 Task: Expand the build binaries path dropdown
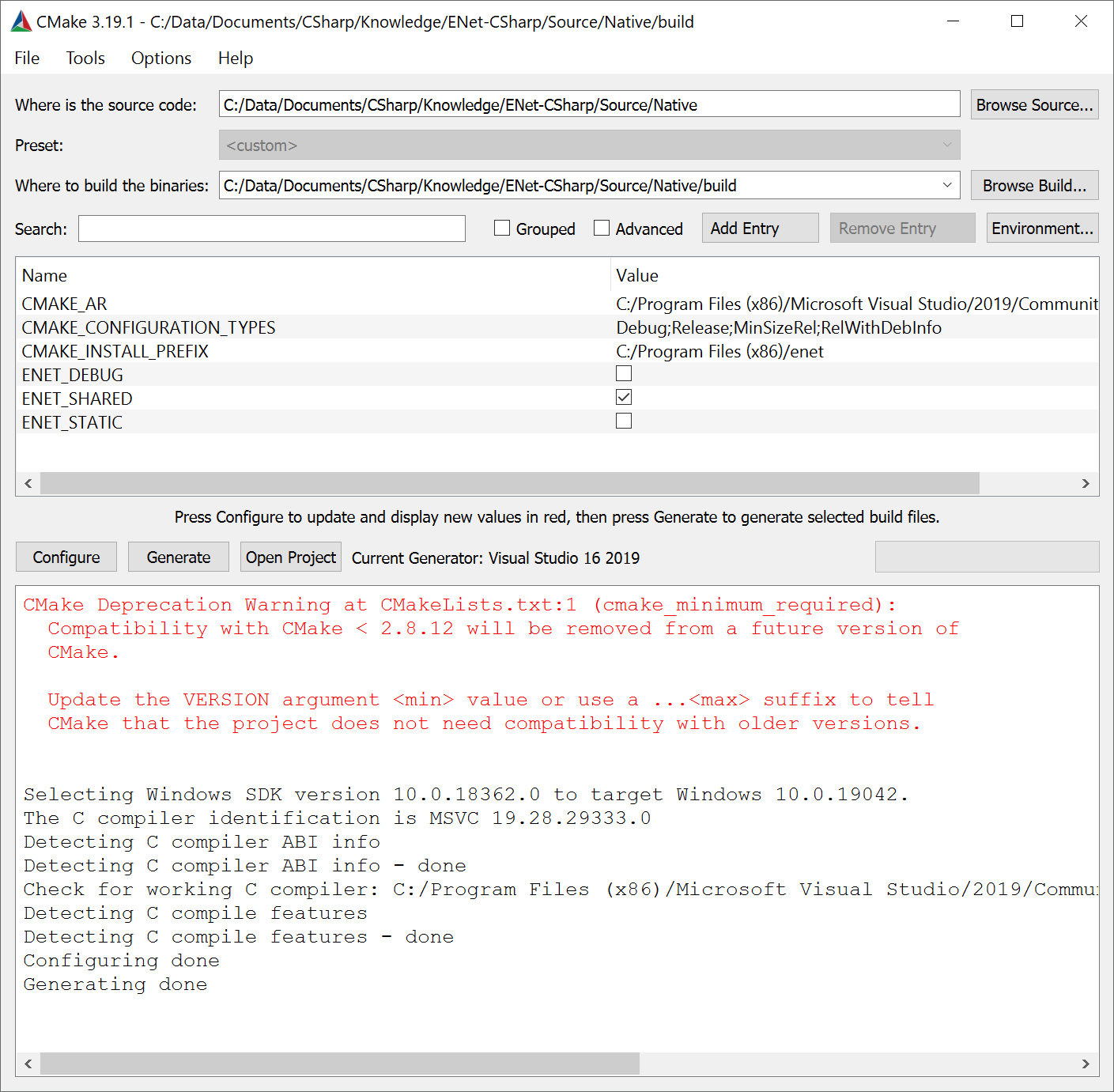946,185
